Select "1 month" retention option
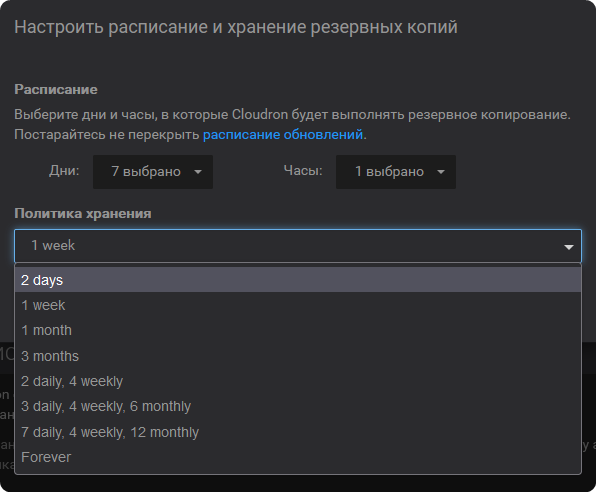Image resolution: width=596 pixels, height=492 pixels. click(x=298, y=330)
